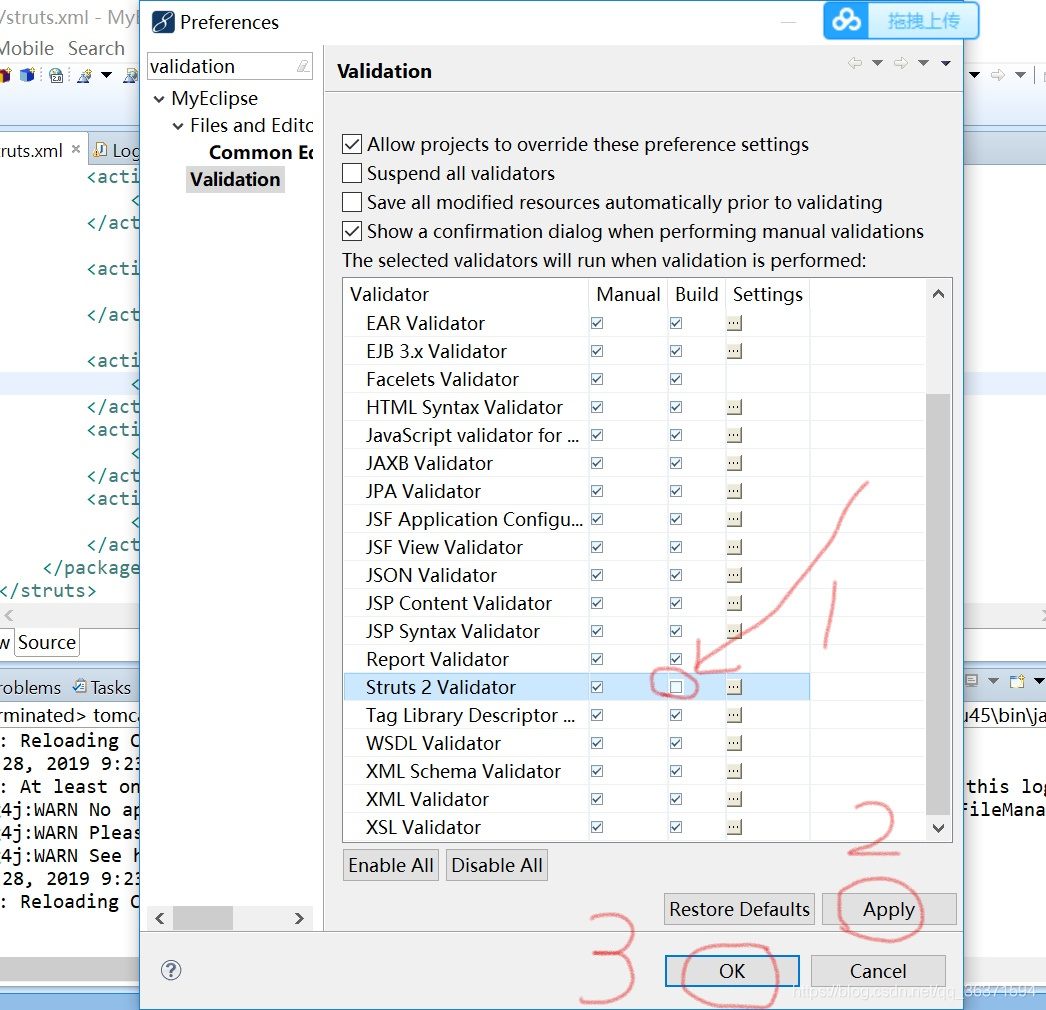Open the Preferences view menu dropdown
The image size is (1046, 1010).
point(945,63)
